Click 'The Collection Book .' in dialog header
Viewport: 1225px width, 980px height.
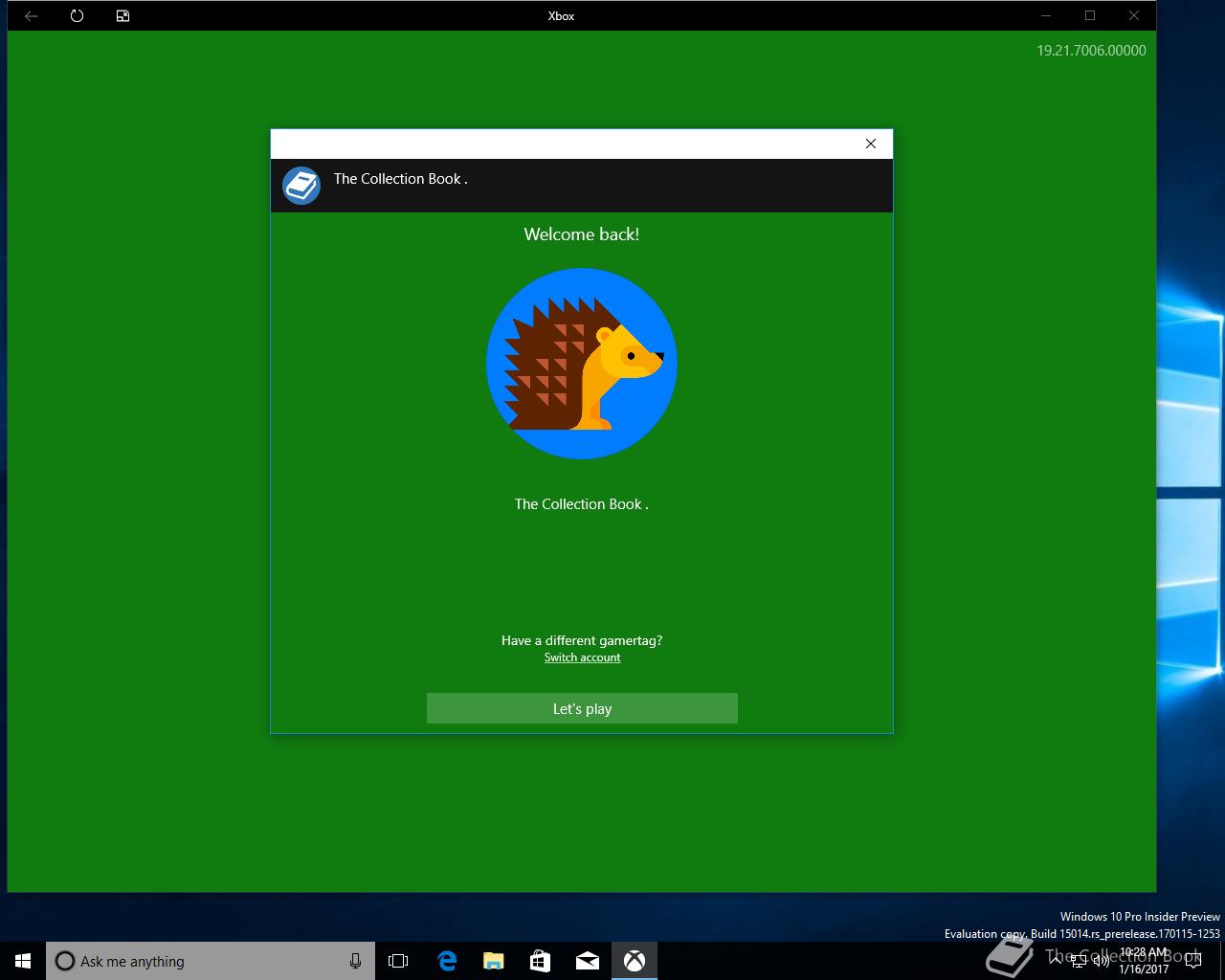[400, 179]
